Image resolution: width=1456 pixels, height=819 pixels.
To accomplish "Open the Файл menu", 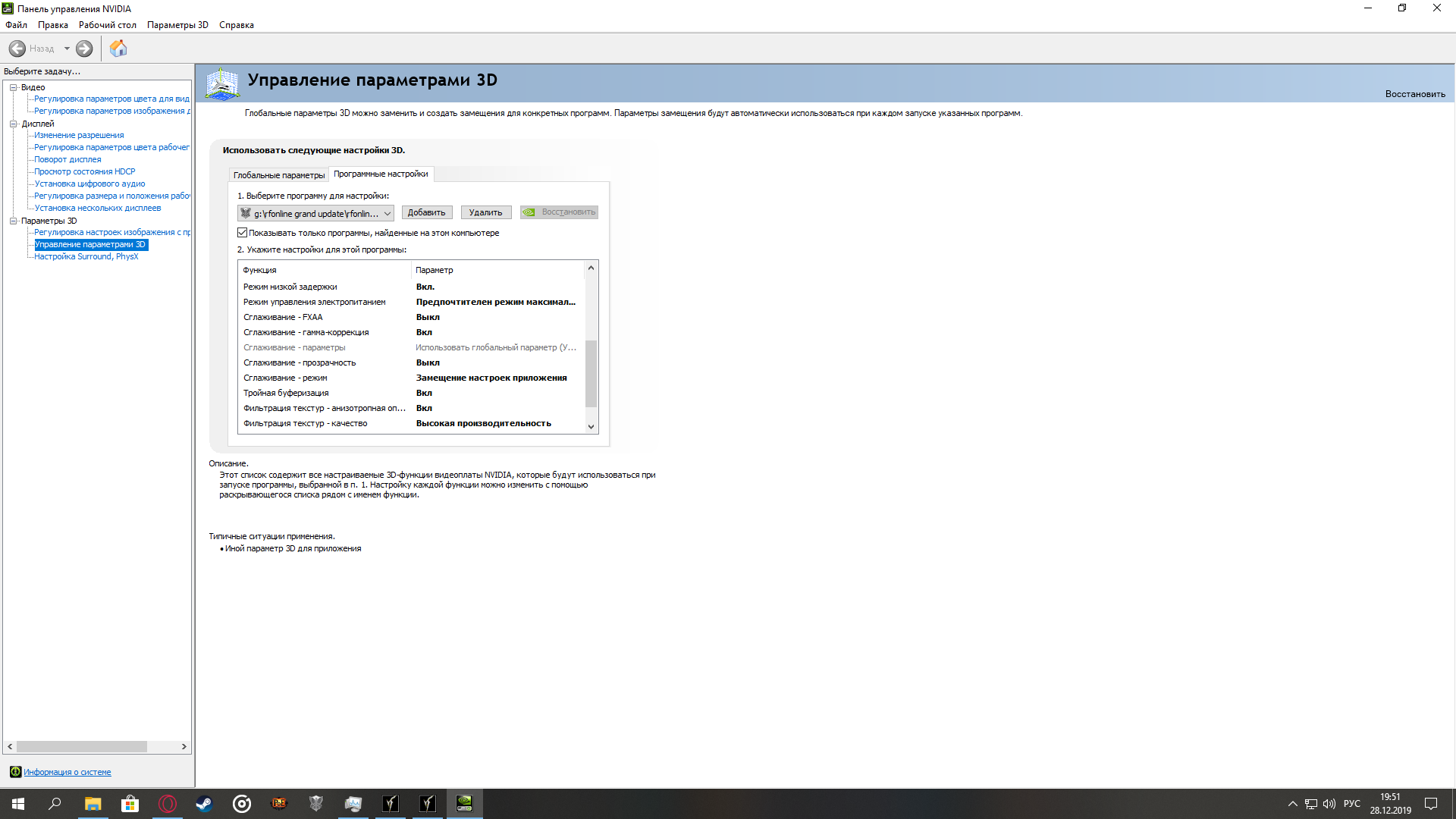I will click(x=16, y=25).
